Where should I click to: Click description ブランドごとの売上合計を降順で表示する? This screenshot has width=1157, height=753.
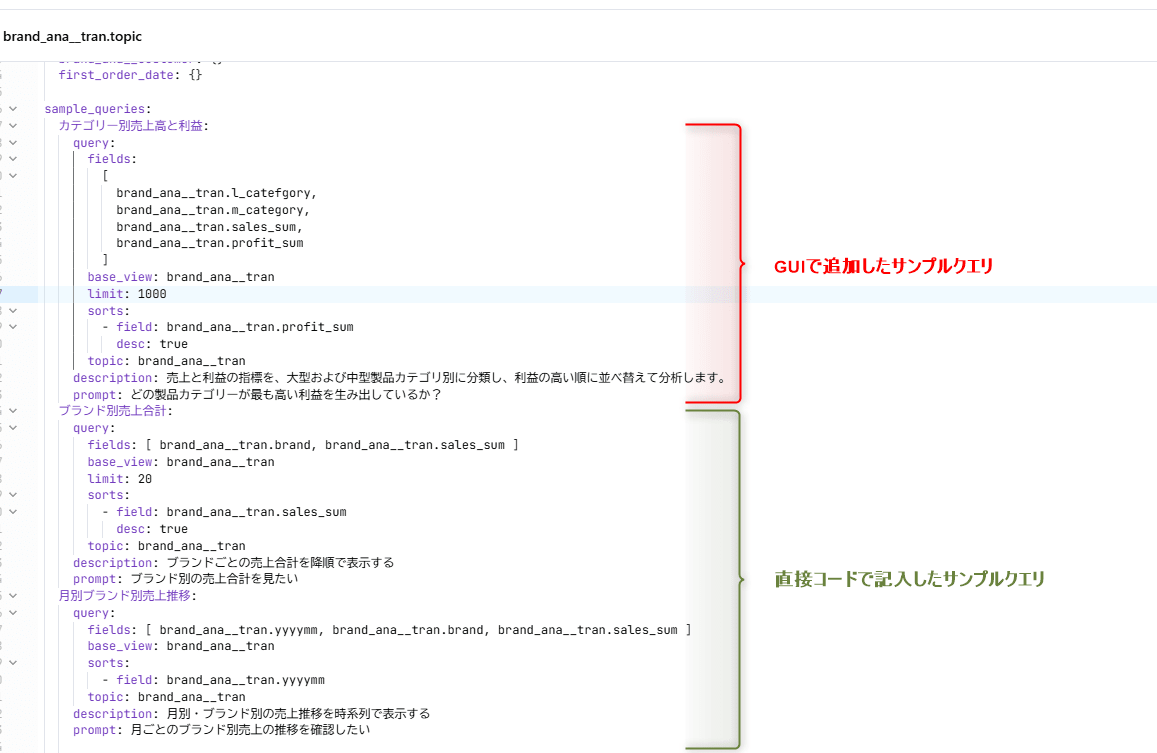coord(233,563)
